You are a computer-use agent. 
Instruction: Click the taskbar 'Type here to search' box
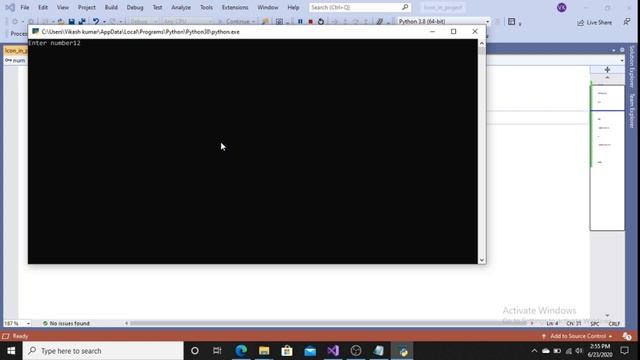[x=103, y=351]
